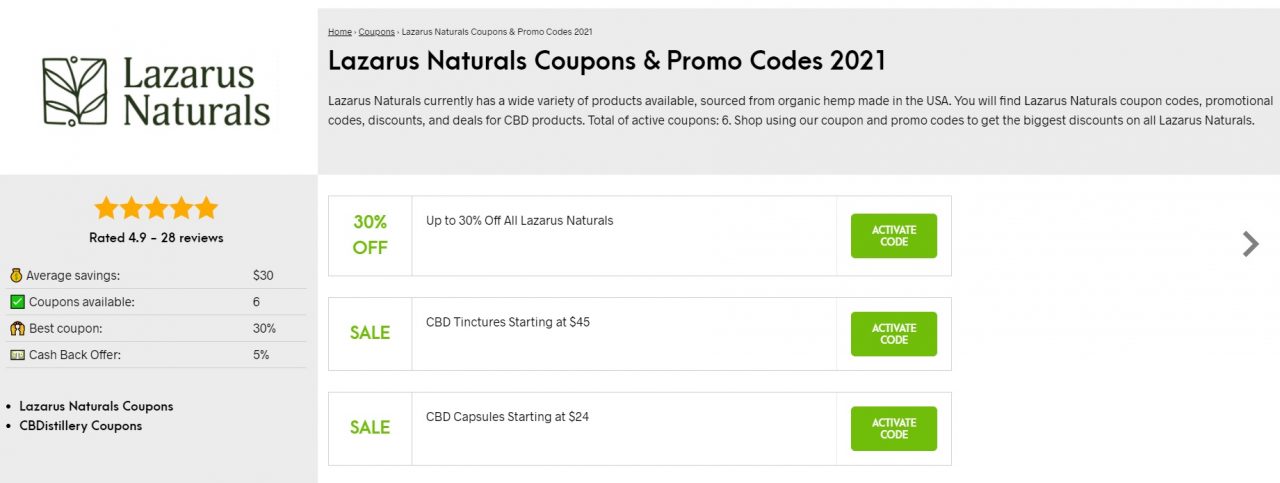Open Lazarus Naturals Coupons sidebar link
The width and height of the screenshot is (1280, 483).
pyautogui.click(x=96, y=406)
